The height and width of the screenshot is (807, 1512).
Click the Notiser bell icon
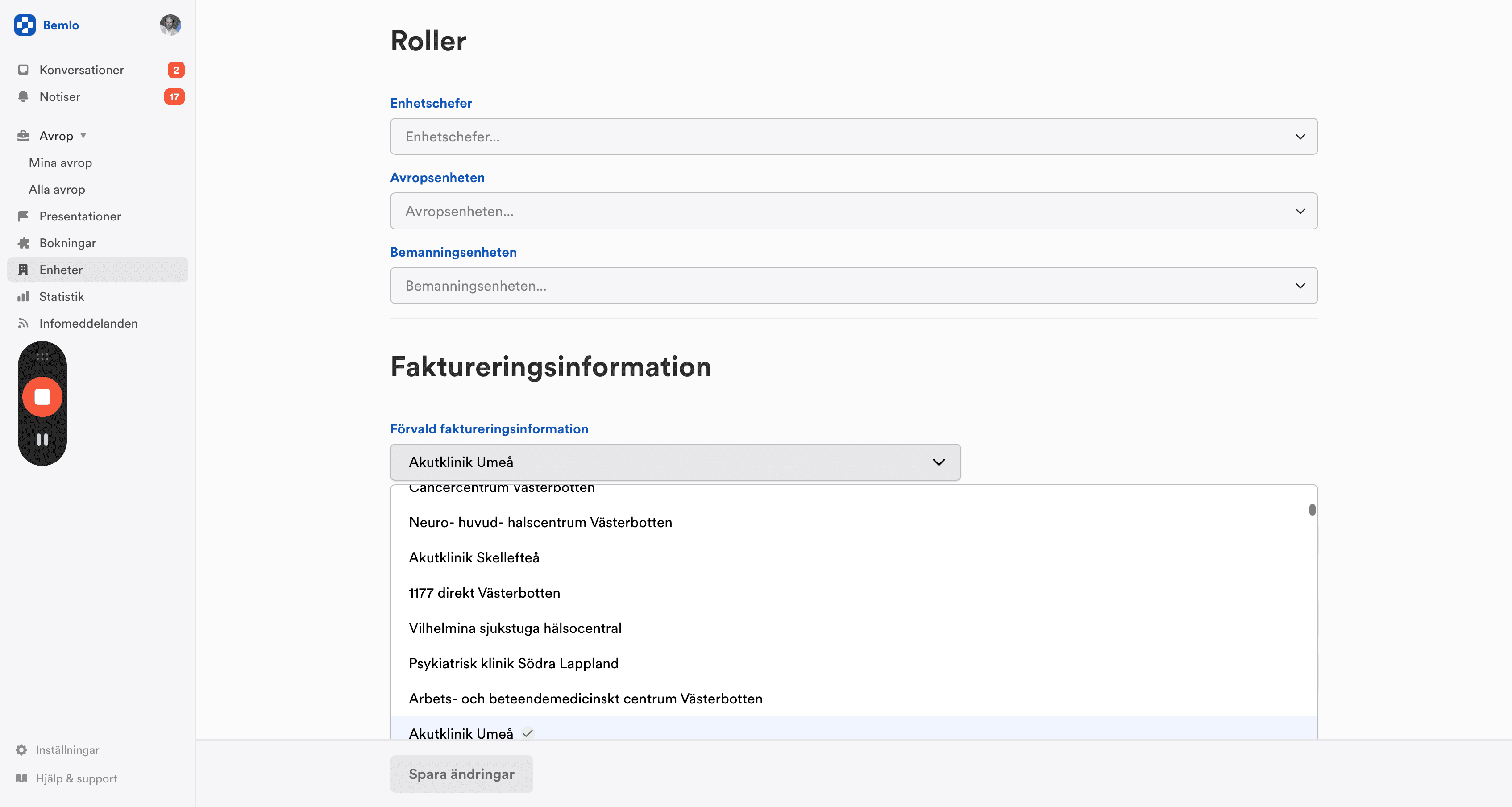[x=23, y=97]
